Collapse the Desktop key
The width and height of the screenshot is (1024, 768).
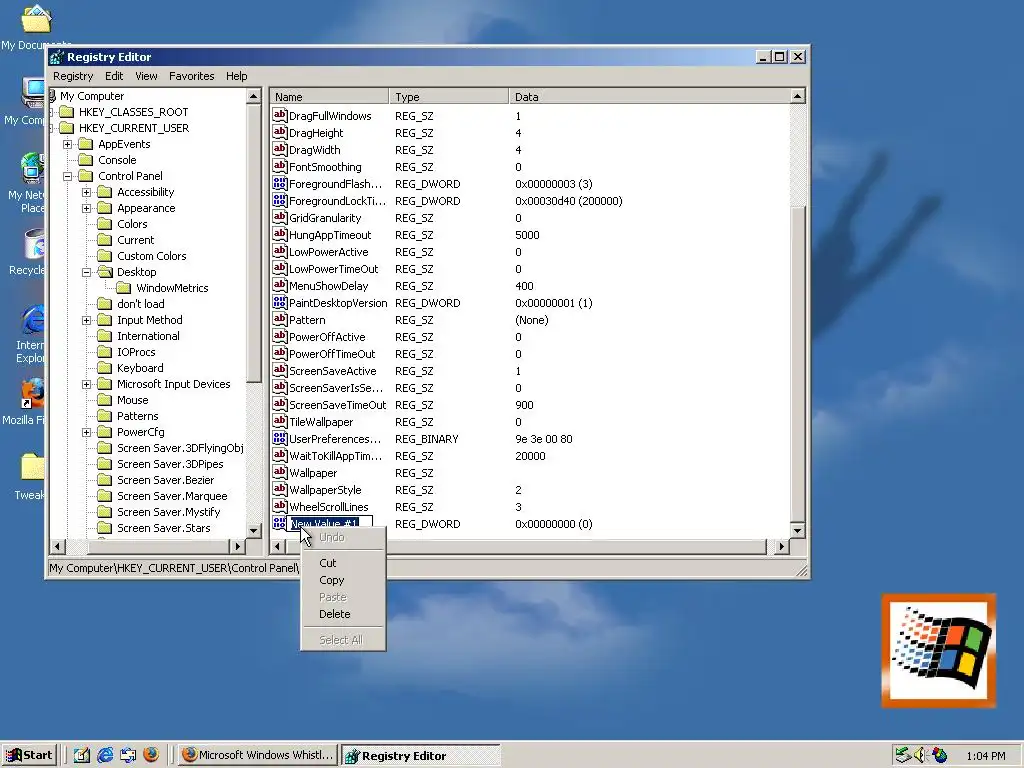tap(86, 272)
